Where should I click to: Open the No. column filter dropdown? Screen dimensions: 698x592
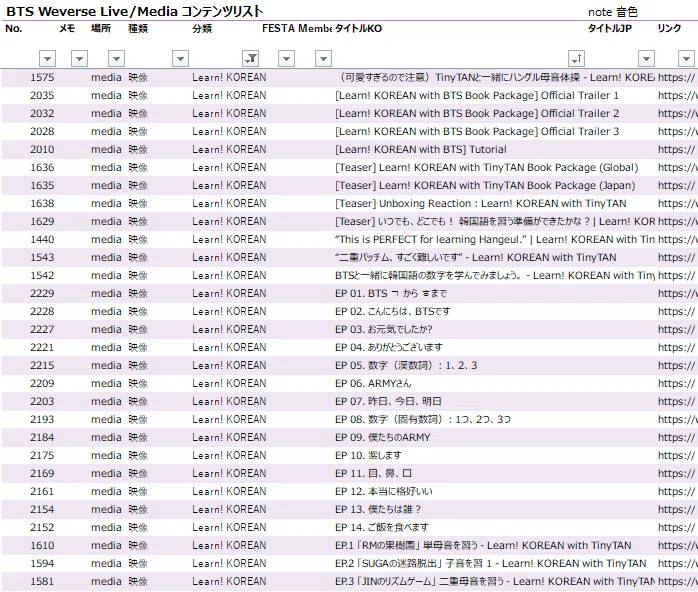pyautogui.click(x=47, y=58)
